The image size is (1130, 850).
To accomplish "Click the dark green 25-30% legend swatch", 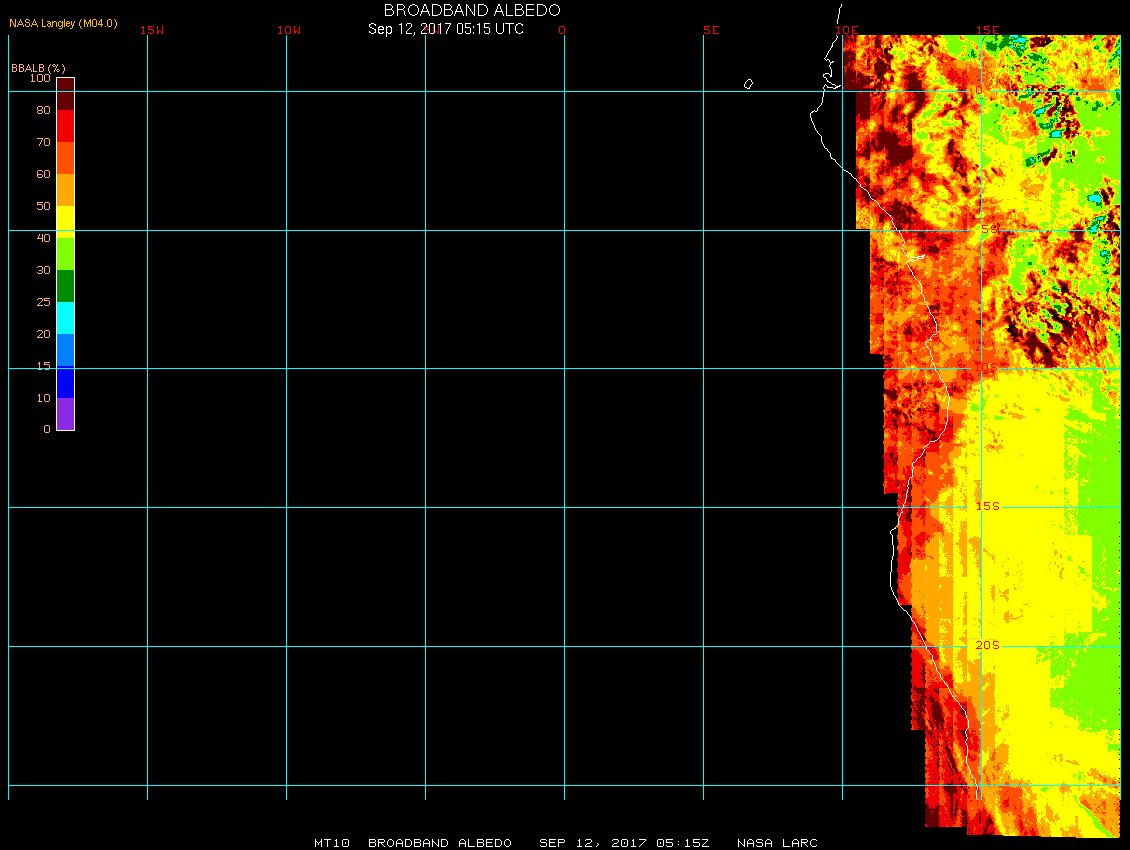I will pyautogui.click(x=65, y=285).
